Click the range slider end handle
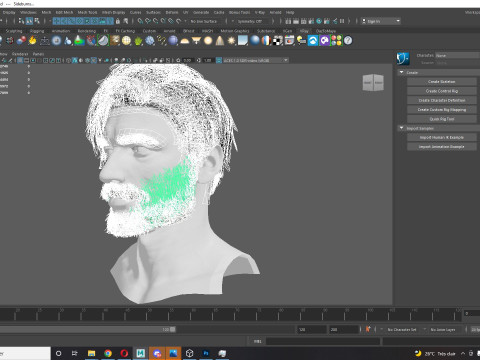The height and width of the screenshot is (360, 480). (x=173, y=329)
